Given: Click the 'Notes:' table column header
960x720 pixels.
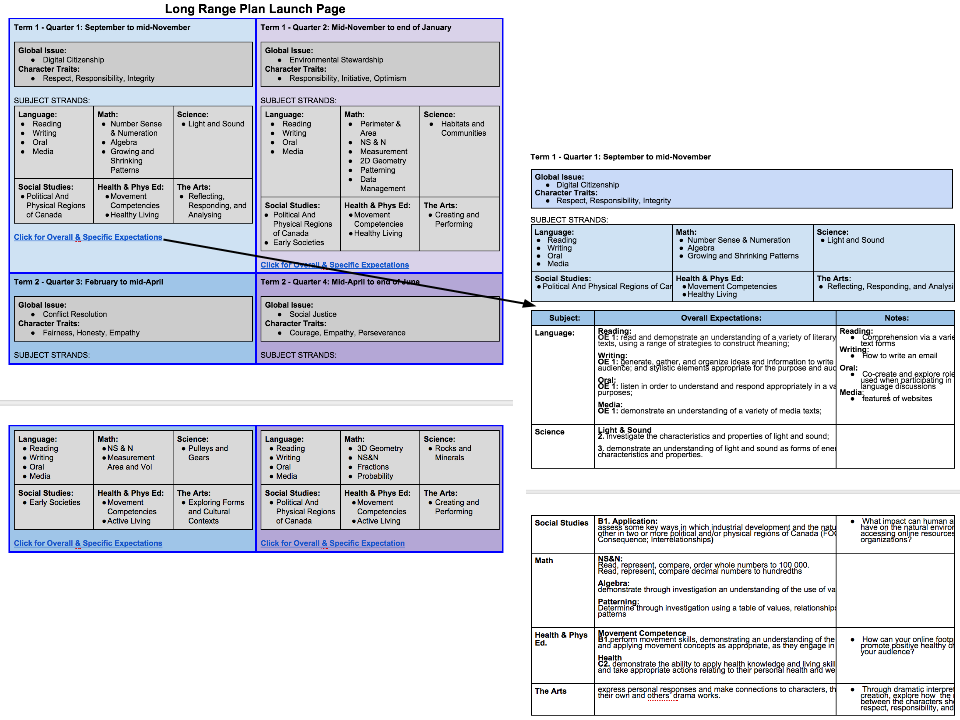Looking at the screenshot, I should click(896, 318).
